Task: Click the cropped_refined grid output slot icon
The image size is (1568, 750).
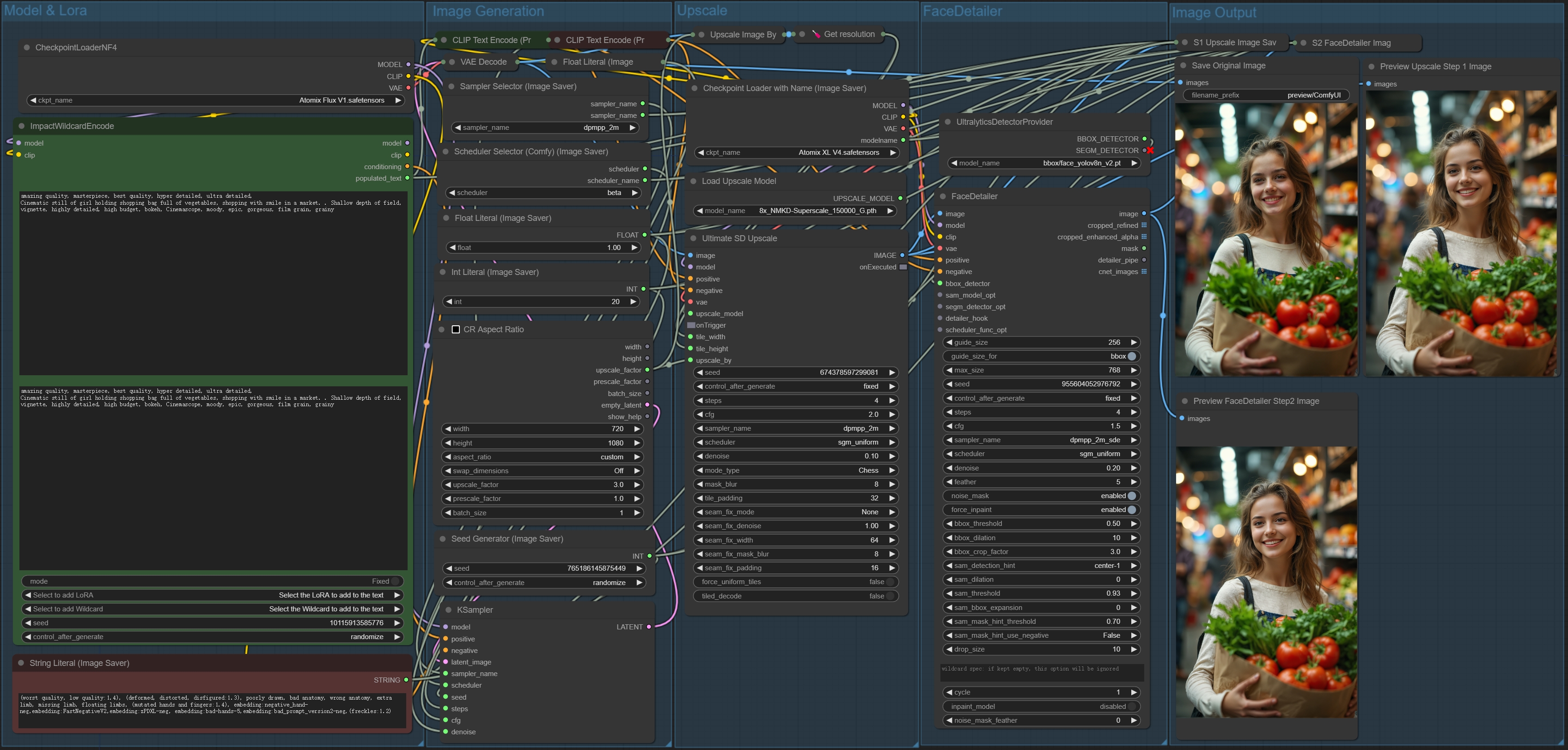Action: point(1144,225)
